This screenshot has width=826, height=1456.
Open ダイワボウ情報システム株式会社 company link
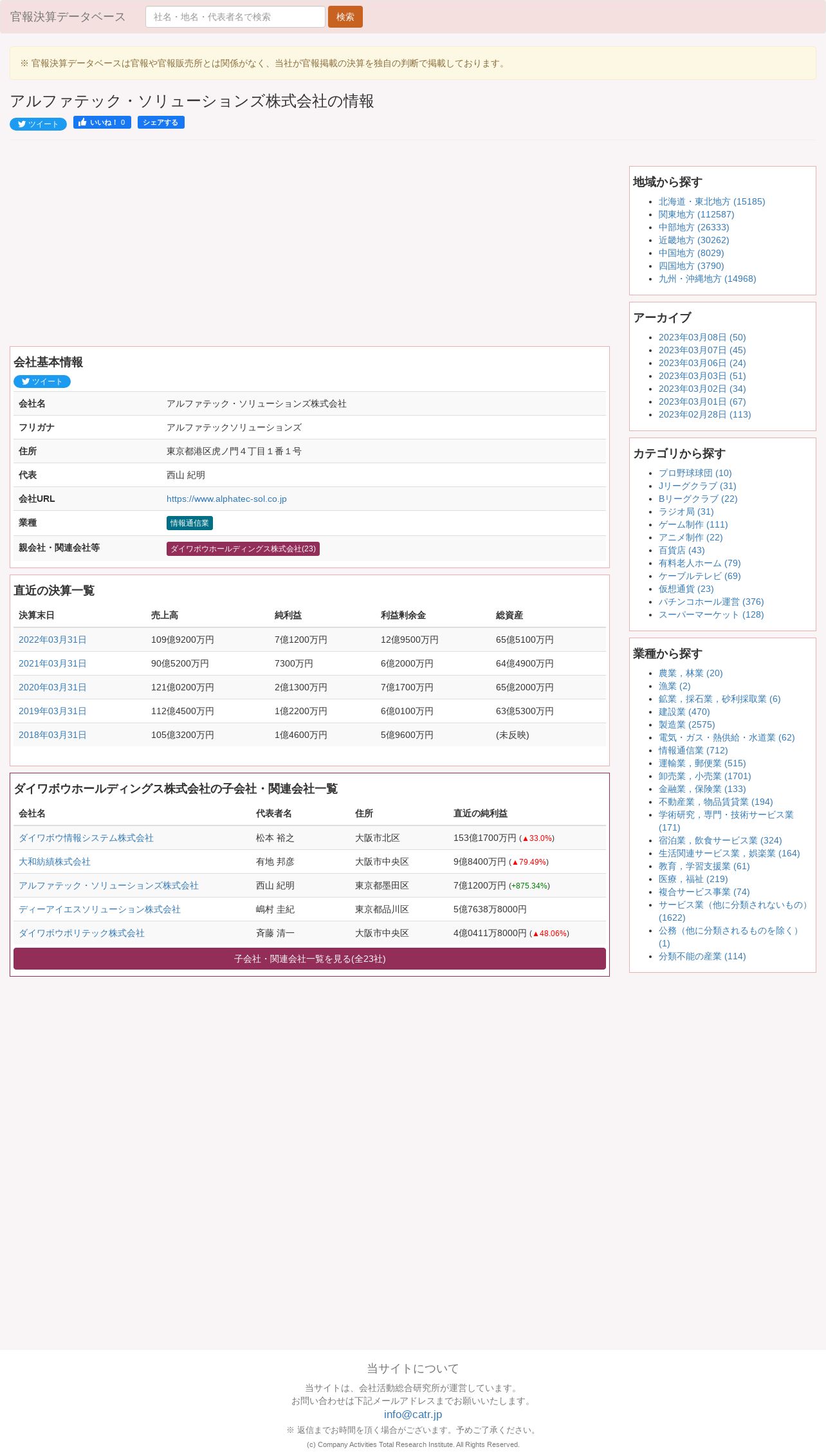(x=86, y=838)
